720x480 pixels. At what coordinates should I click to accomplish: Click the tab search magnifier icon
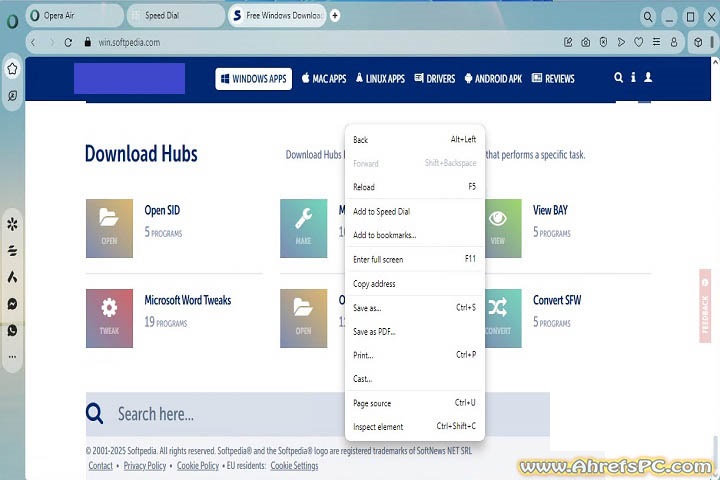[x=647, y=17]
